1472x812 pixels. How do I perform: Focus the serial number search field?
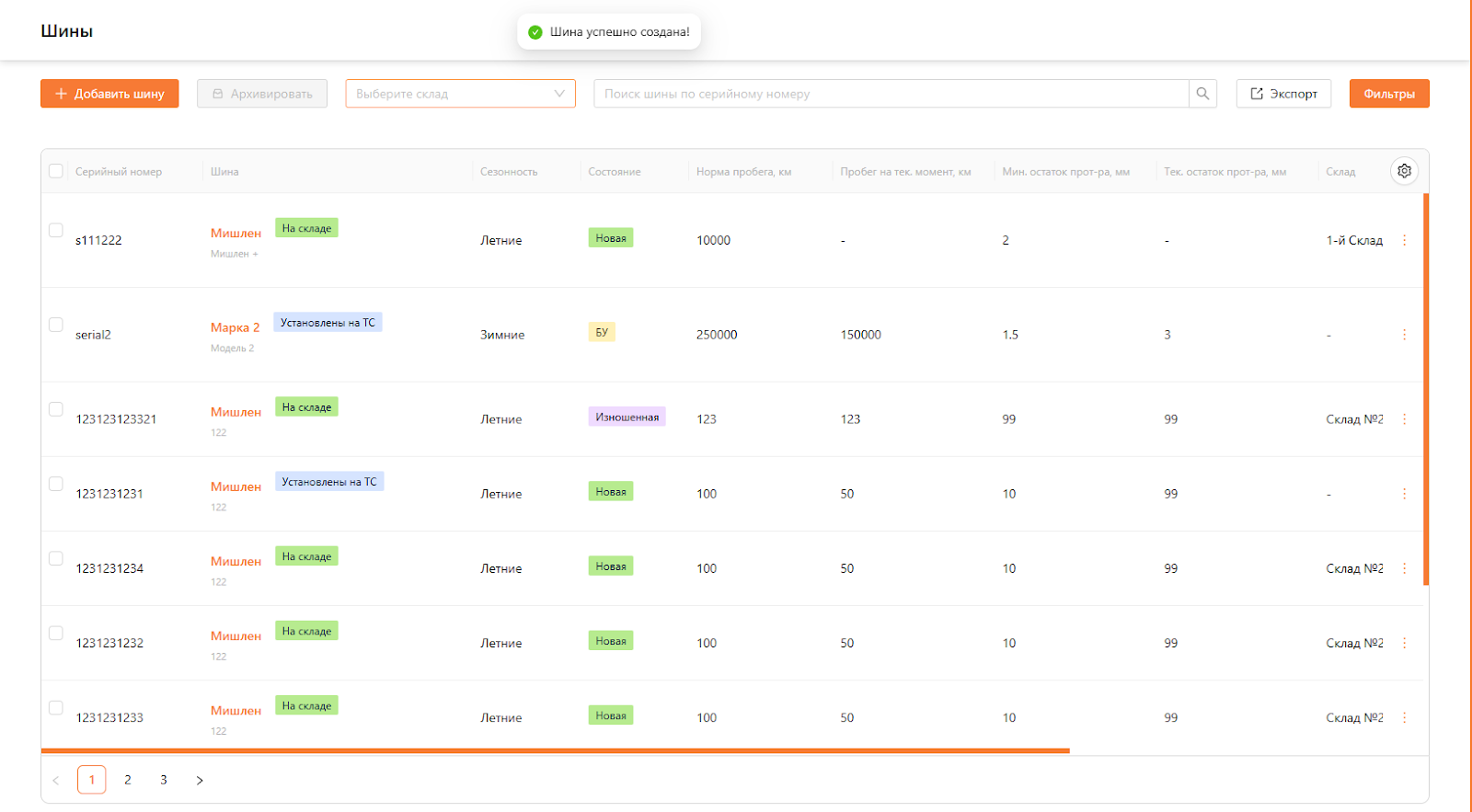click(891, 94)
